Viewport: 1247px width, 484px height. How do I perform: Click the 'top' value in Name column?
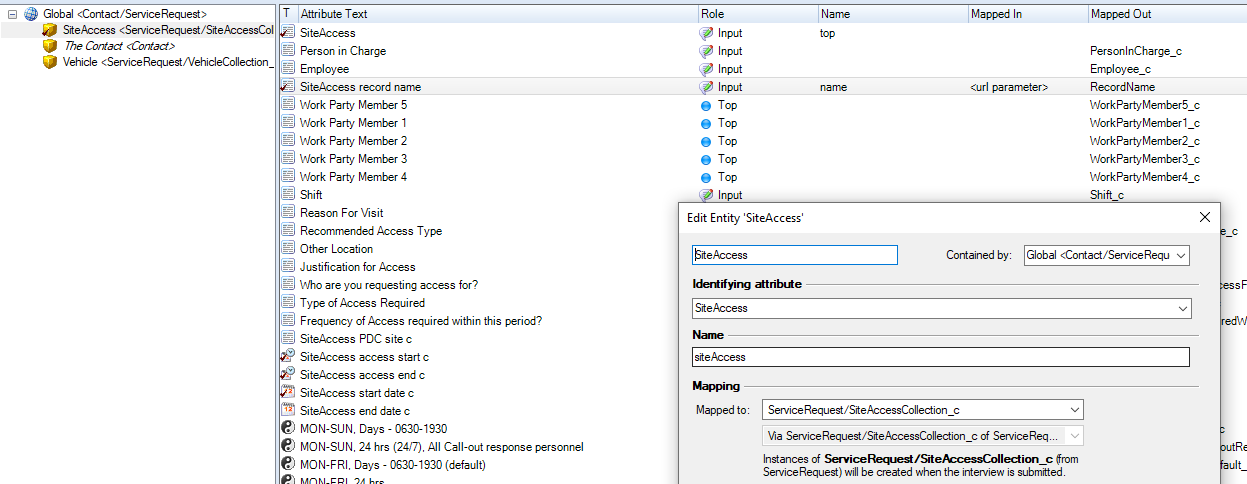[x=827, y=33]
